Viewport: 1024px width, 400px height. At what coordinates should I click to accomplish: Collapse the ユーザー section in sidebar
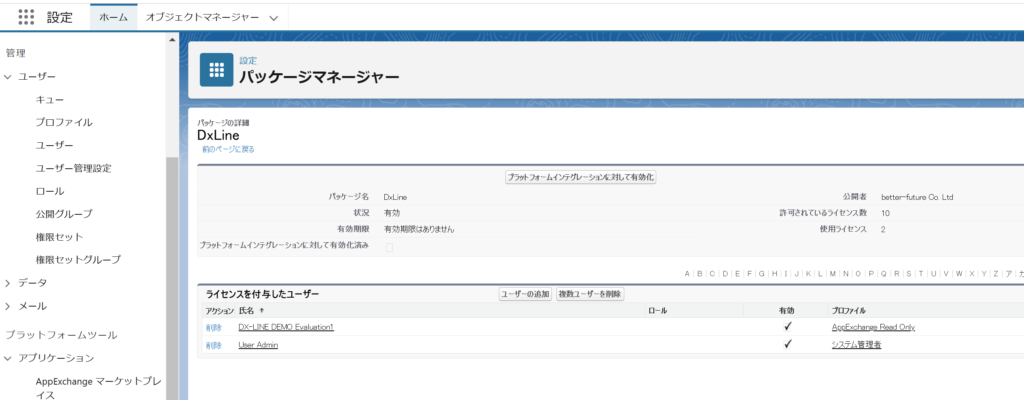8,76
